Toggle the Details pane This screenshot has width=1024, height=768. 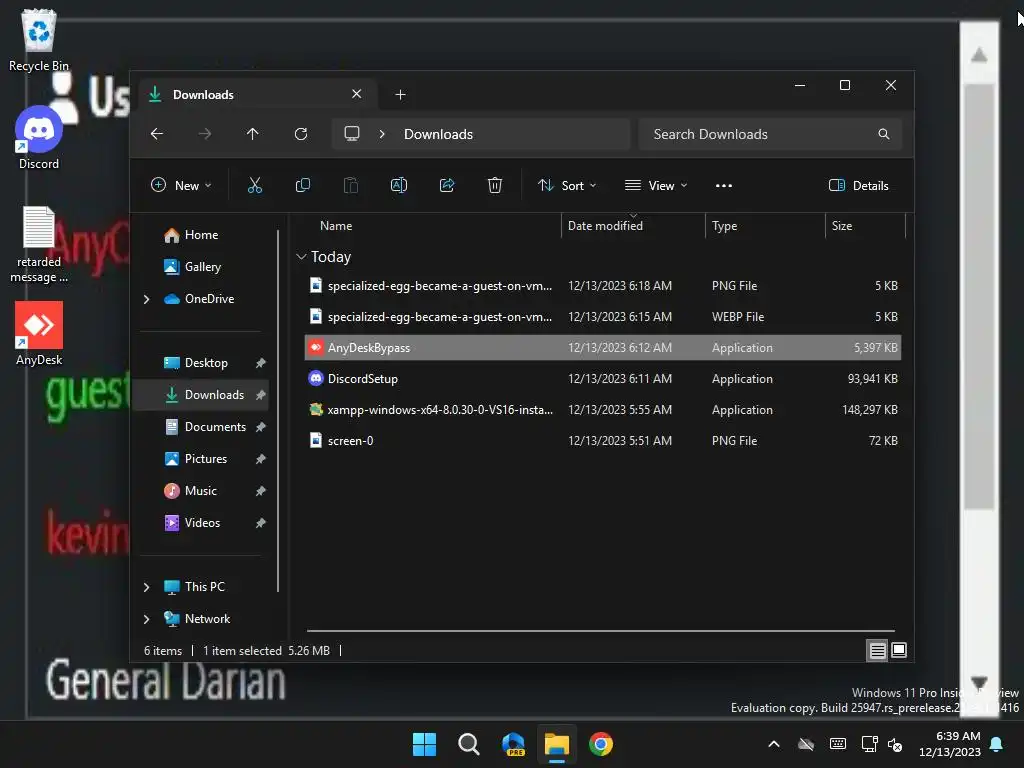(859, 185)
